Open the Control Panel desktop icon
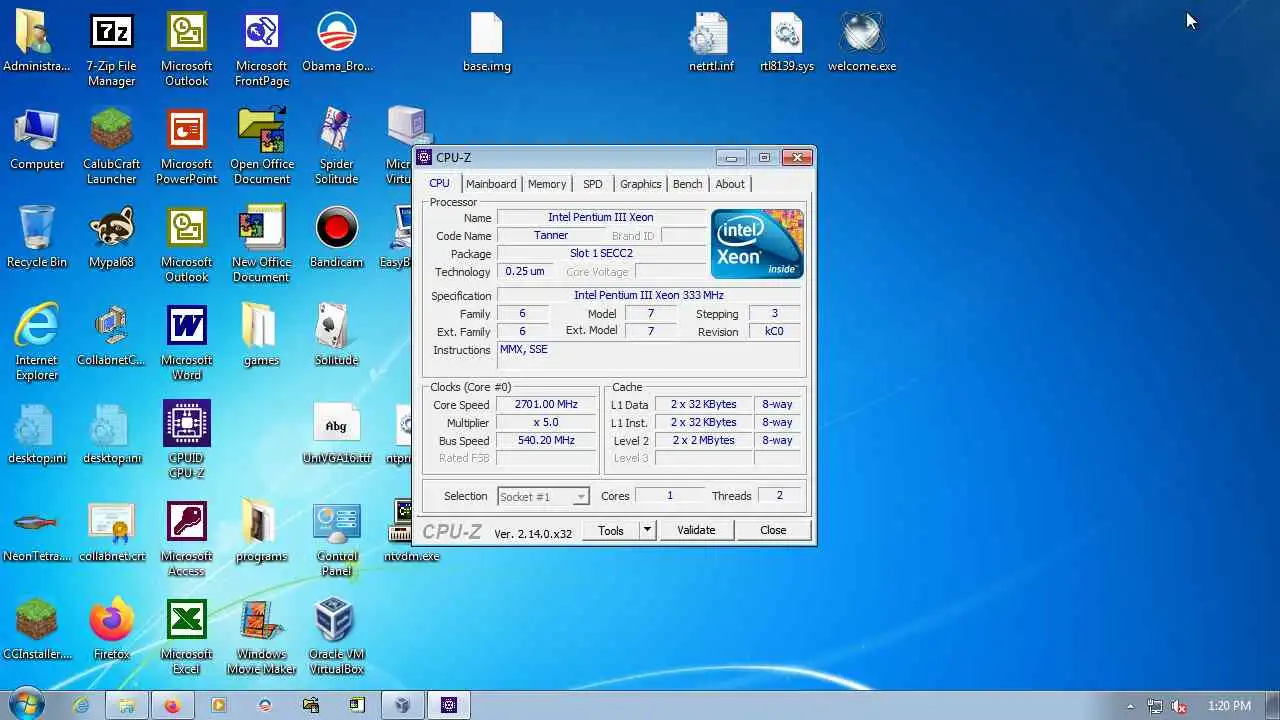The image size is (1280, 720). [337, 539]
